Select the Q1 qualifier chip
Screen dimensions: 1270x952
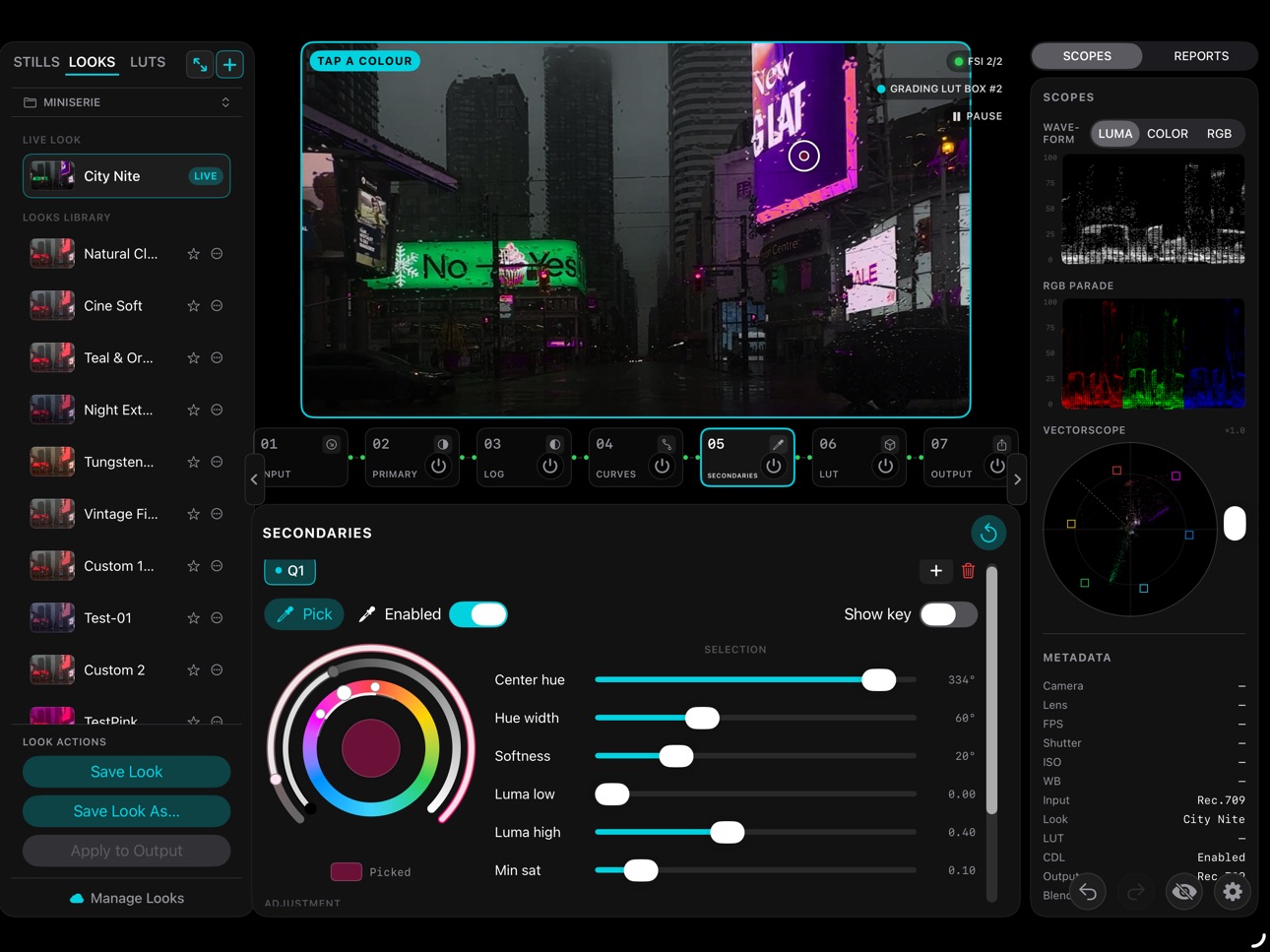click(x=289, y=571)
